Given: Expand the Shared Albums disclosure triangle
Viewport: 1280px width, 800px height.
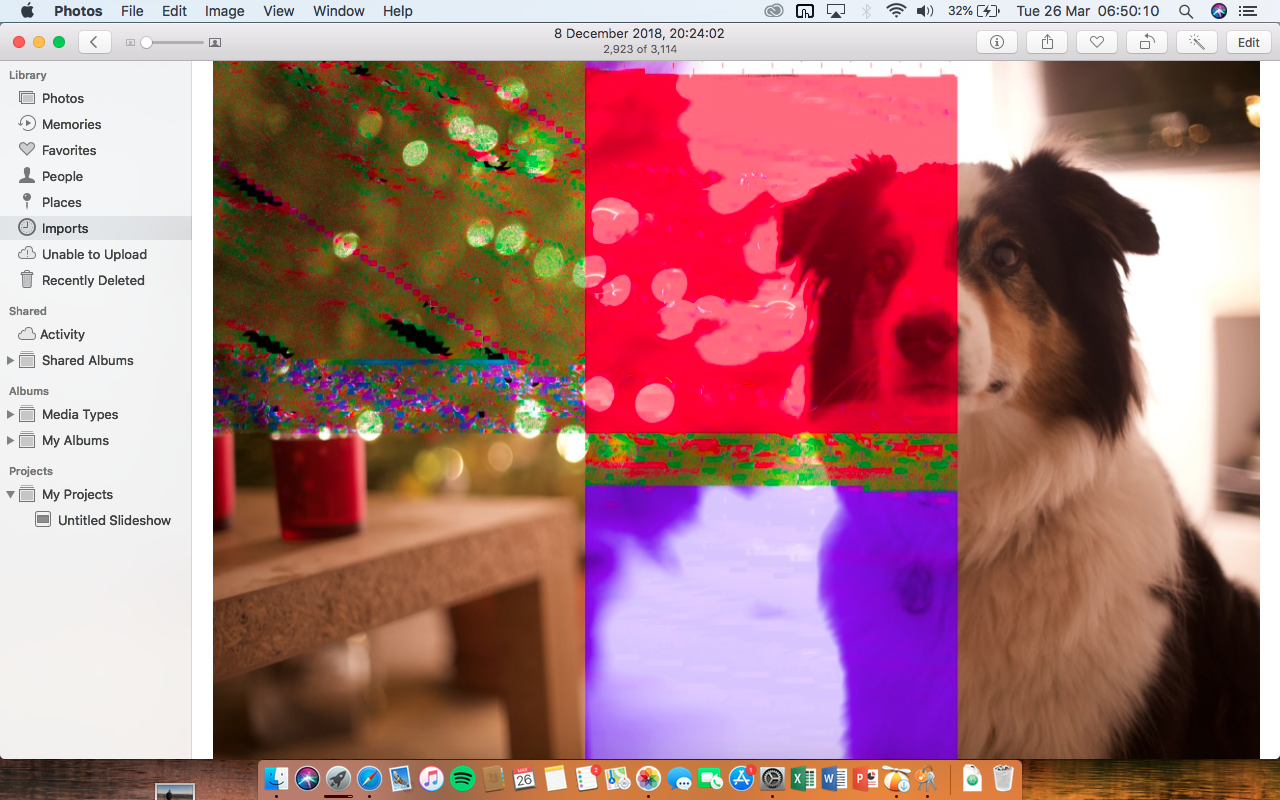Looking at the screenshot, I should (x=11, y=360).
